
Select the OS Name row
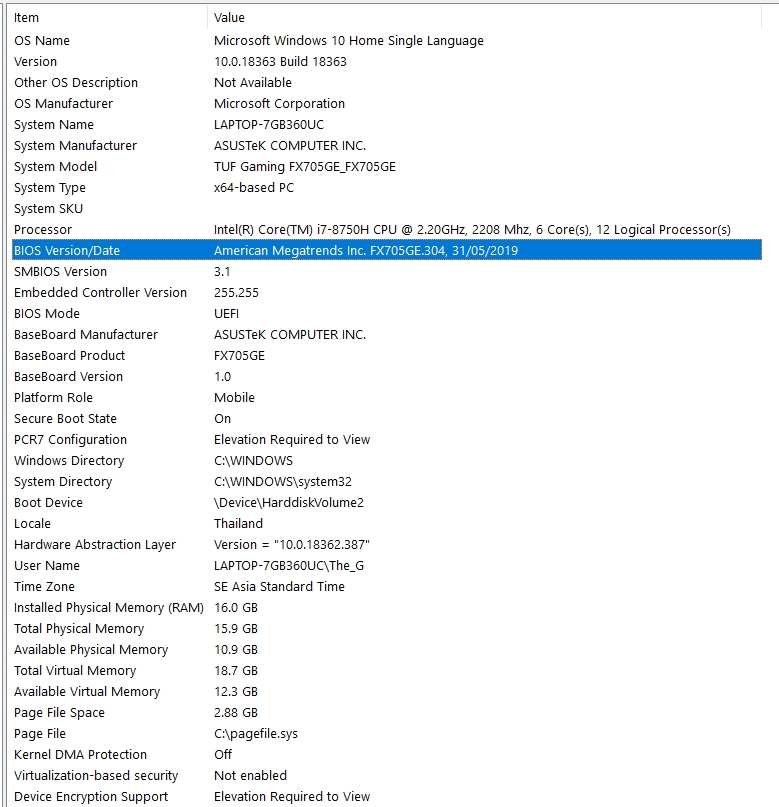386,41
